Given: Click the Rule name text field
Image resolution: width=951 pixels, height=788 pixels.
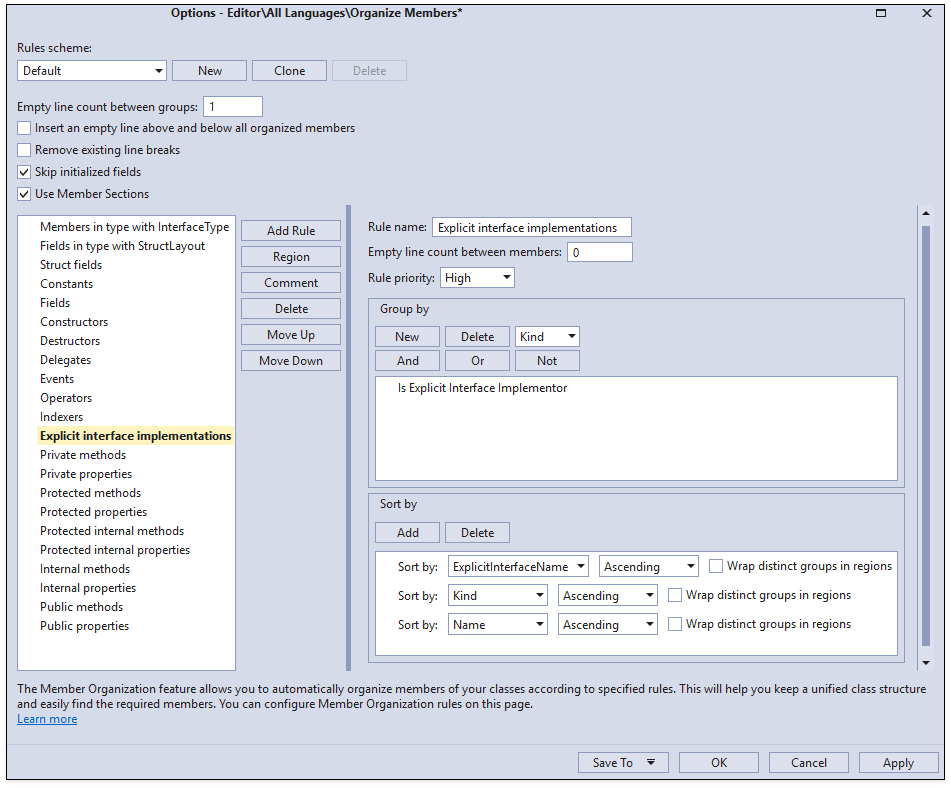Looking at the screenshot, I should 531,228.
